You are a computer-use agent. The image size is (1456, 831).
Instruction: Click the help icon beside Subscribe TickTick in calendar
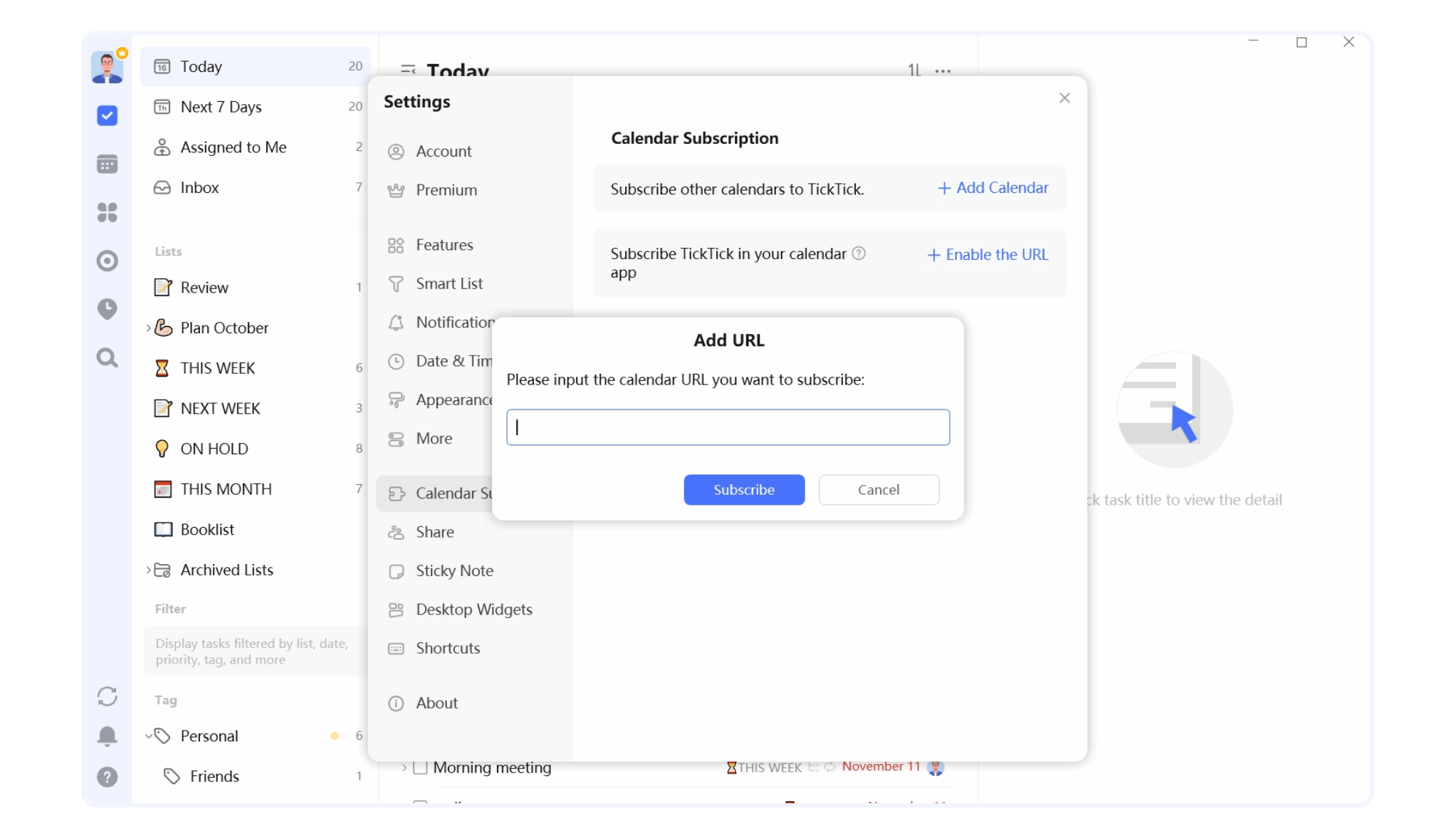click(x=859, y=253)
